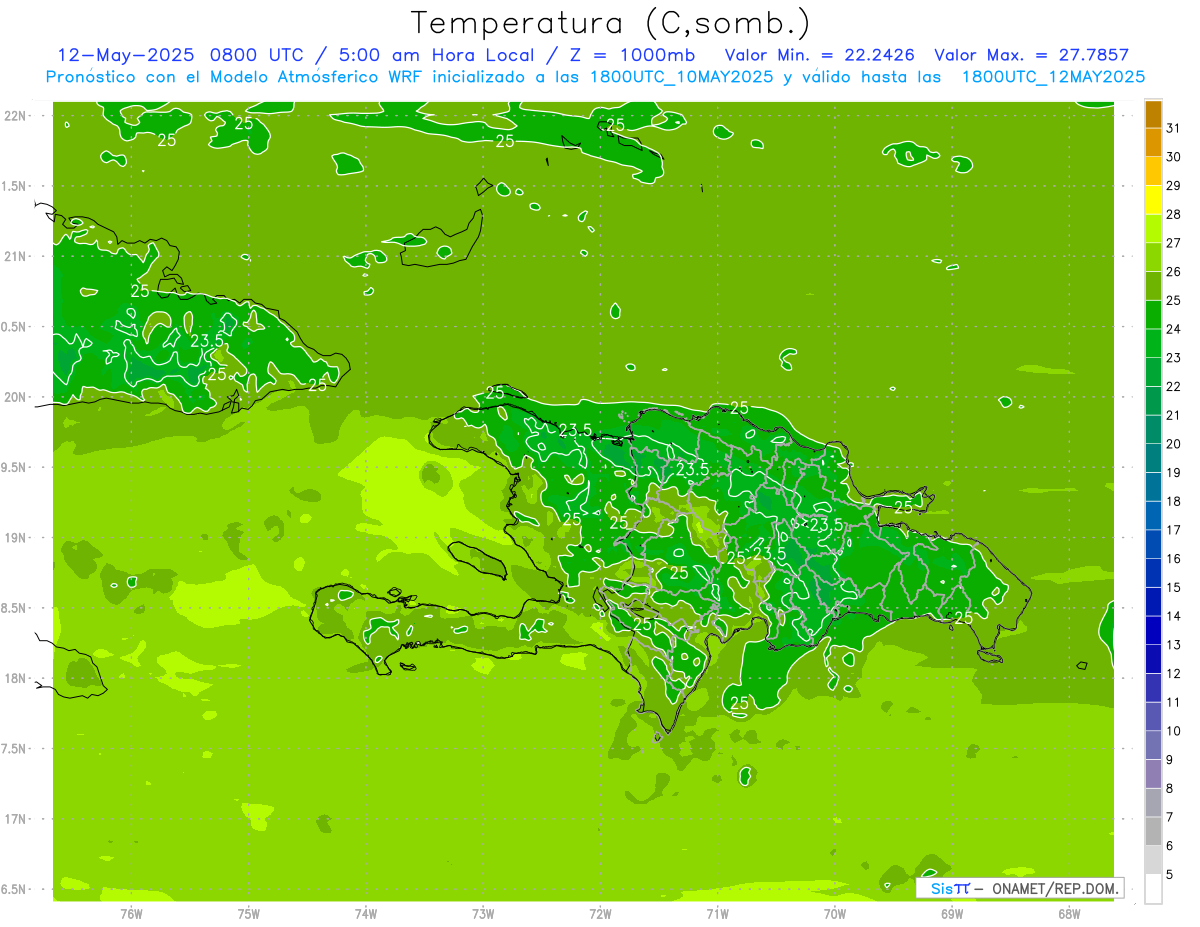Click the colorbar label '26'
Screen dimensions: 1200x927
pyautogui.click(x=1174, y=272)
